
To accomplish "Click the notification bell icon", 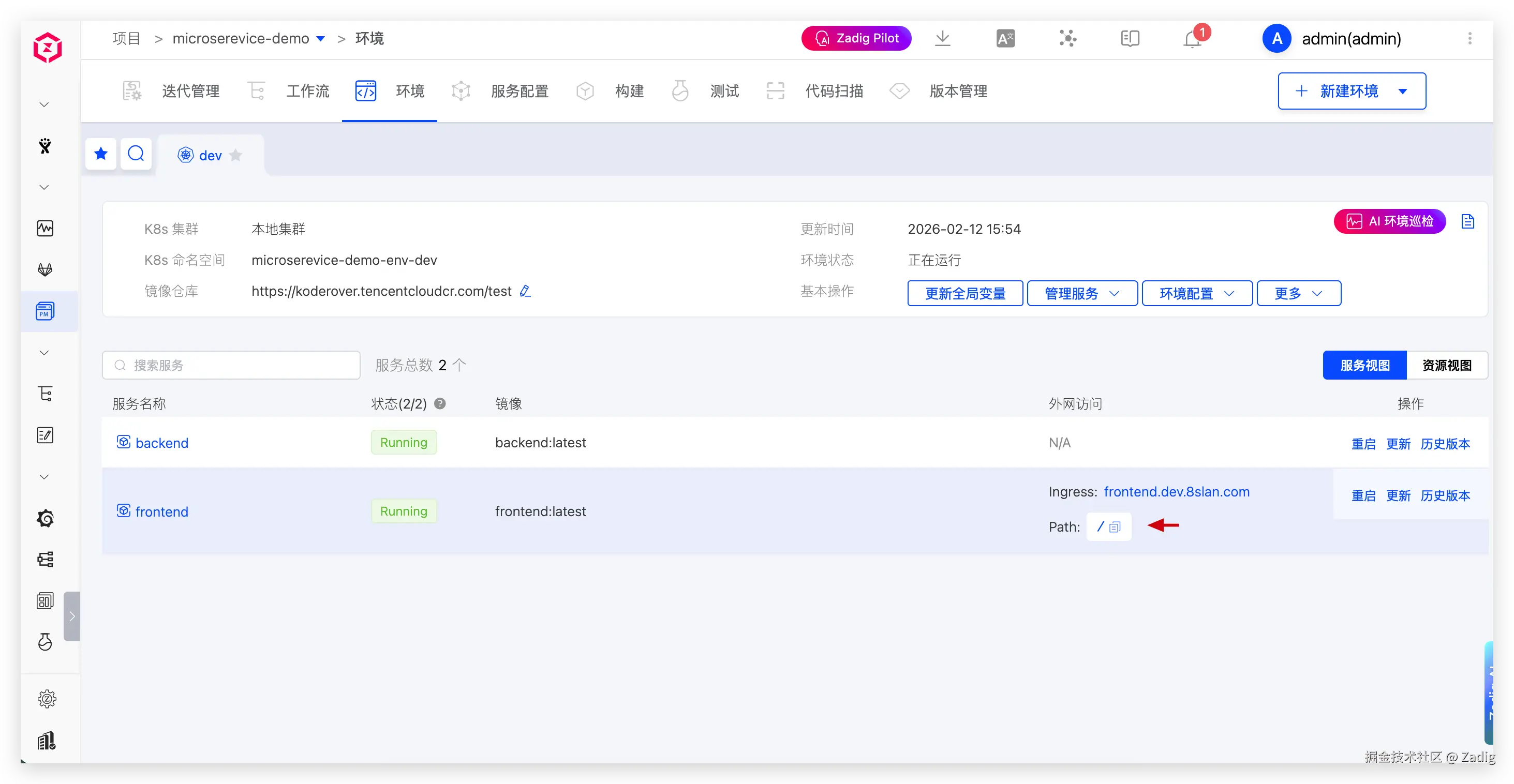I will tap(1192, 39).
